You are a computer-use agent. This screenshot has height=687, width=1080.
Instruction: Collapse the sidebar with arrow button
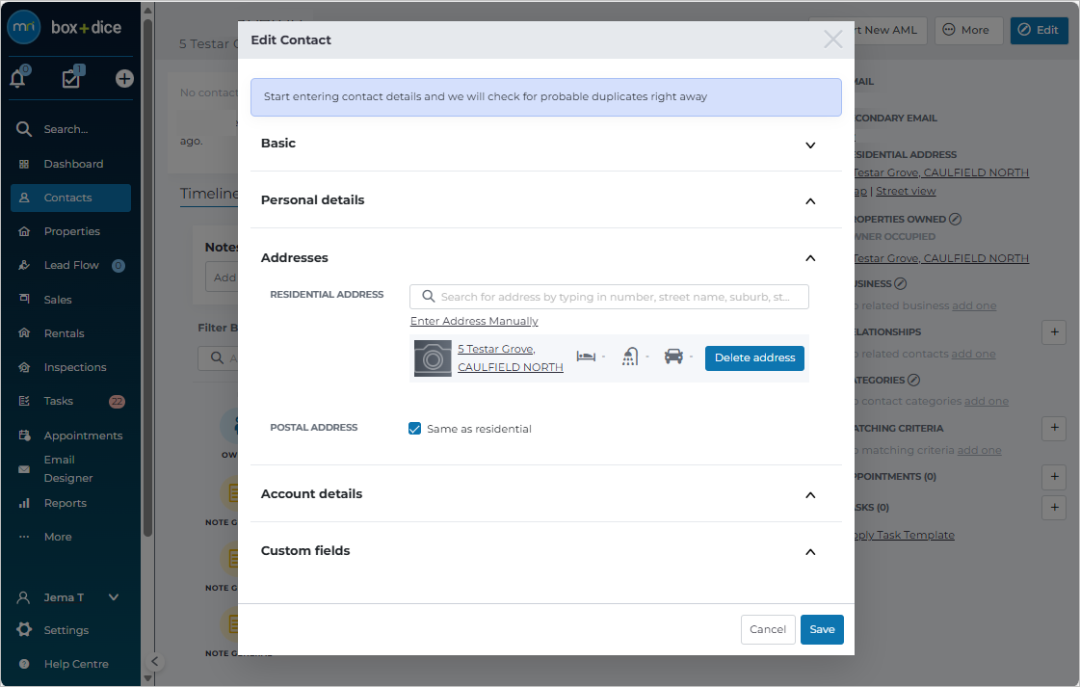(x=154, y=662)
